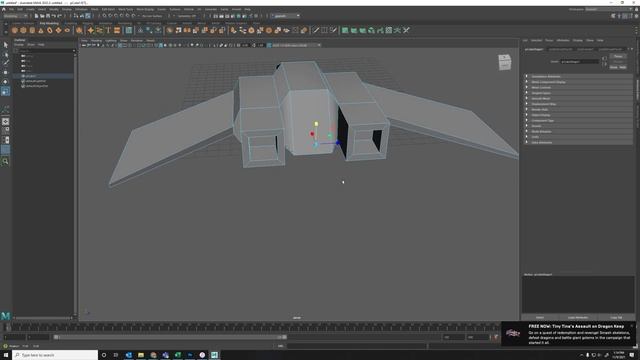Expand Mesh Controls section
The width and height of the screenshot is (640, 360).
pos(578,87)
